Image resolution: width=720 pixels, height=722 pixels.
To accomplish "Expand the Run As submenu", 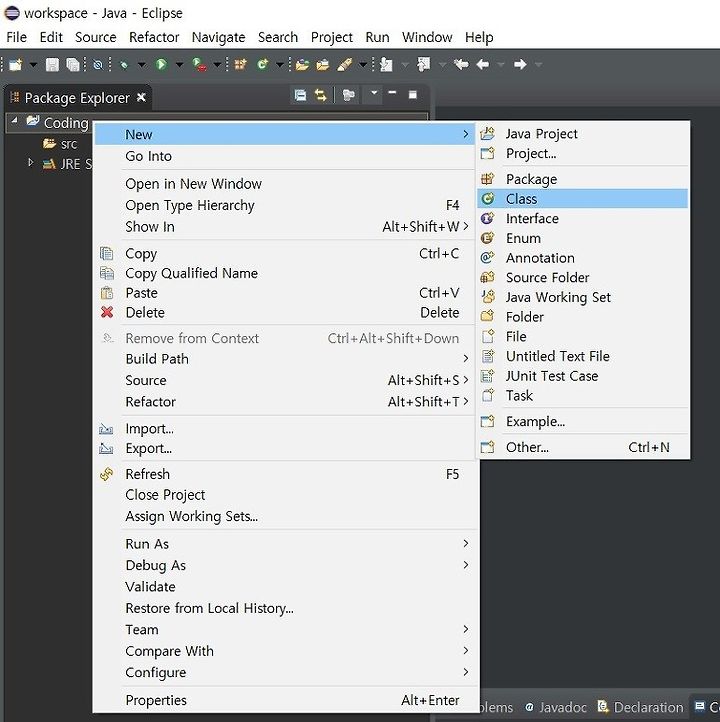I will (x=285, y=543).
